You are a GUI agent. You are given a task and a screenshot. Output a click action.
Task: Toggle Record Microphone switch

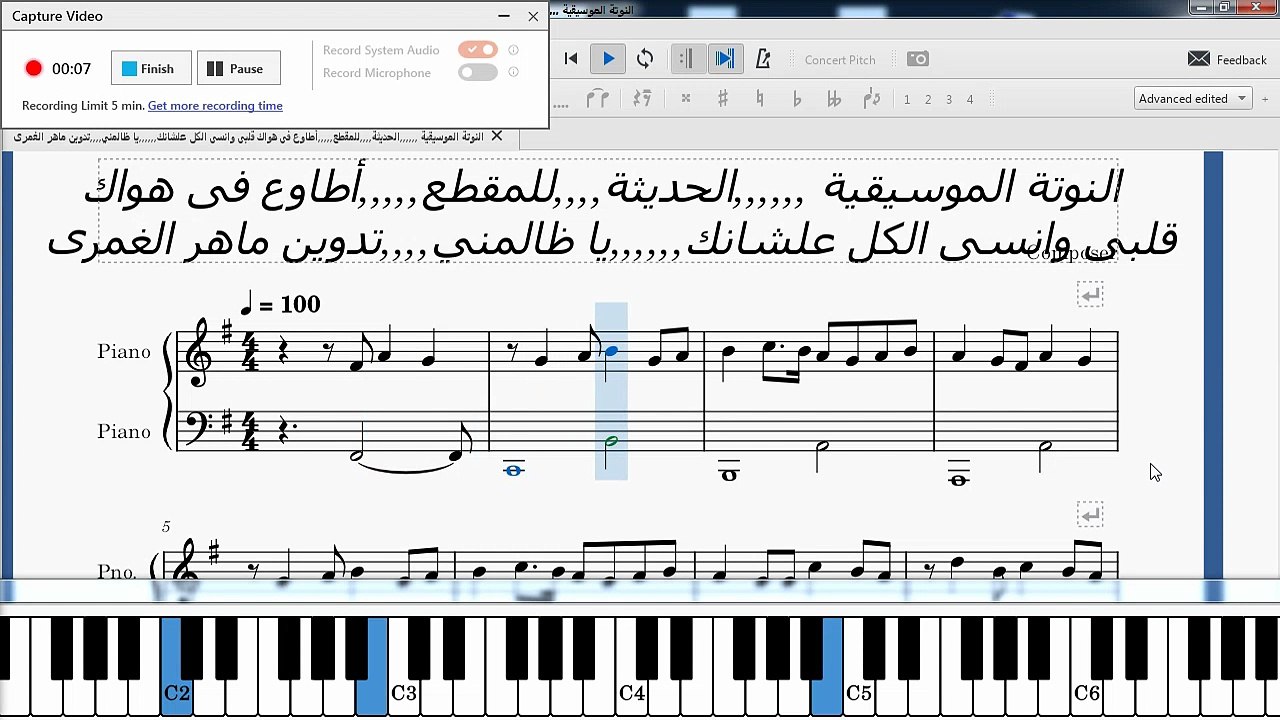tap(478, 72)
